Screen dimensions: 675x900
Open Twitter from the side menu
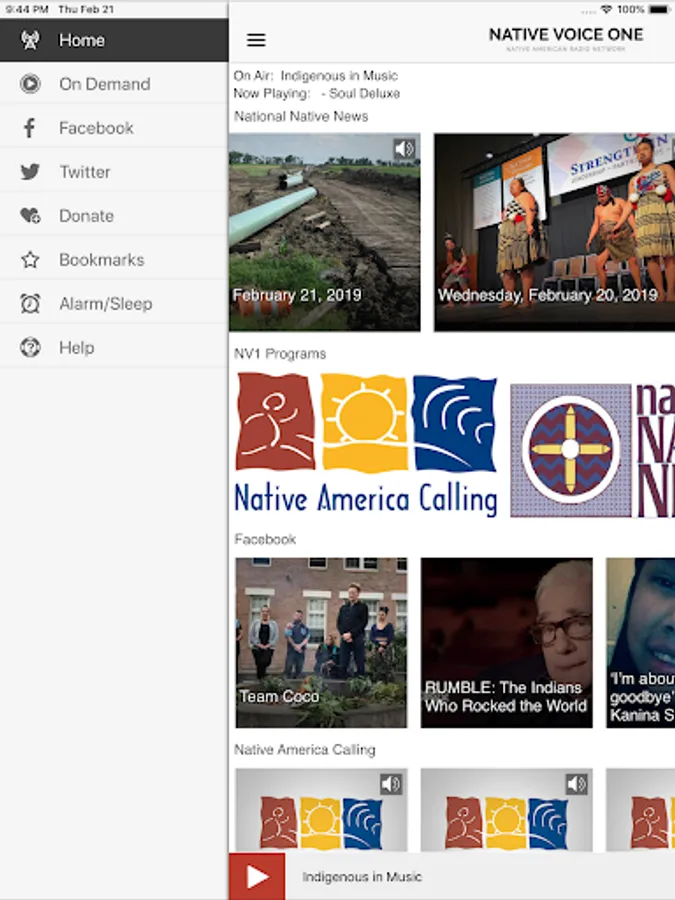pos(114,172)
